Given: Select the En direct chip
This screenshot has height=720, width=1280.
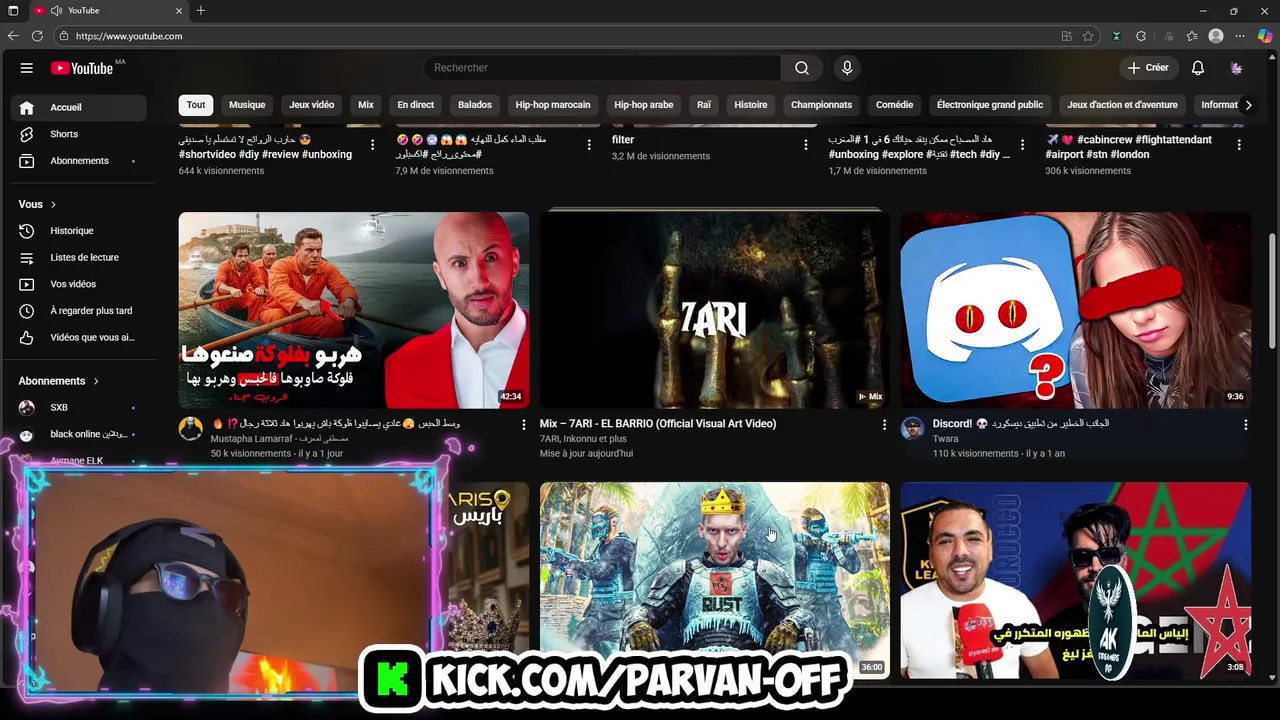Looking at the screenshot, I should [x=416, y=105].
